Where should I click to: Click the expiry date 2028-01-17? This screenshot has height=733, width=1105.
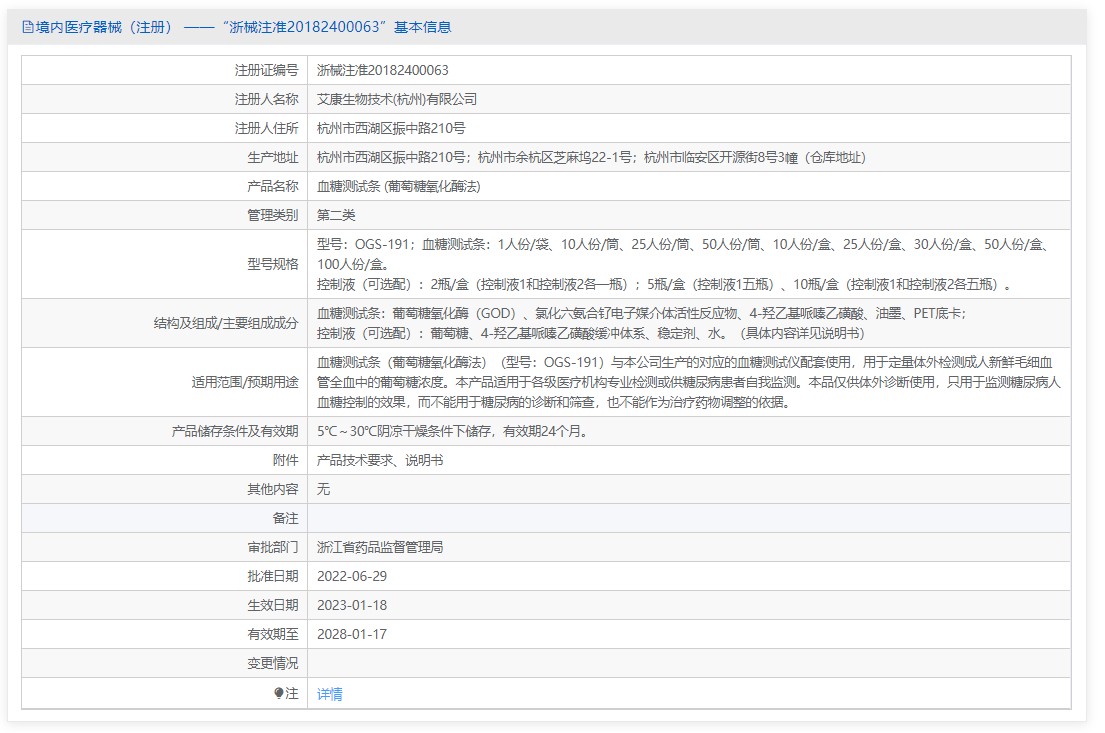[x=351, y=634]
